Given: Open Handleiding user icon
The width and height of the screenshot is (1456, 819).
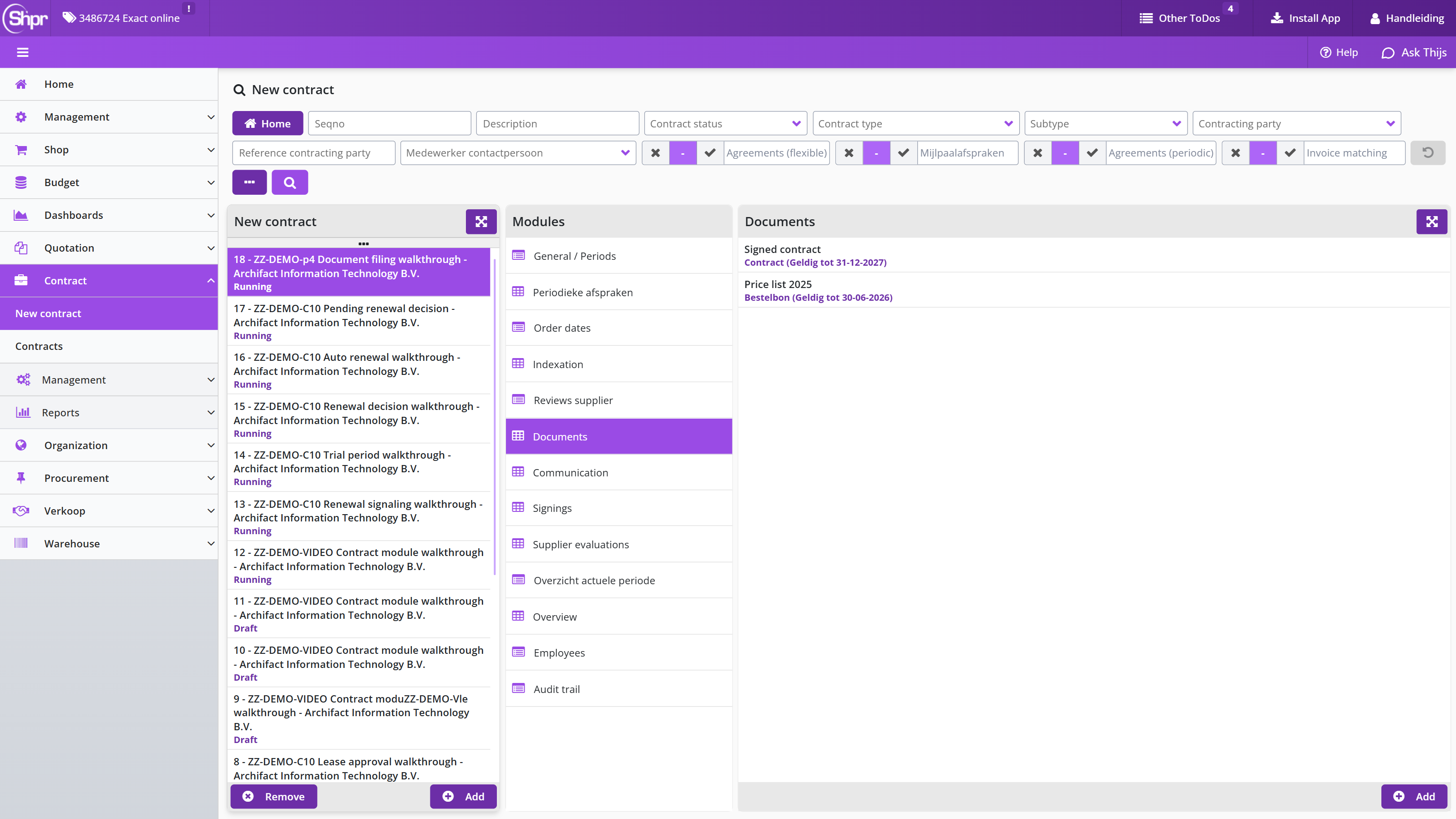Looking at the screenshot, I should point(1375,18).
